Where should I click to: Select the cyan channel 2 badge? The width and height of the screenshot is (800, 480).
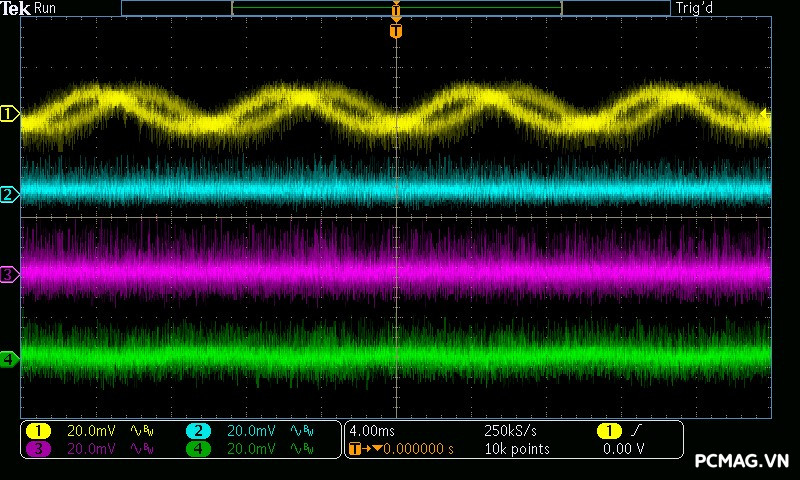coord(199,431)
